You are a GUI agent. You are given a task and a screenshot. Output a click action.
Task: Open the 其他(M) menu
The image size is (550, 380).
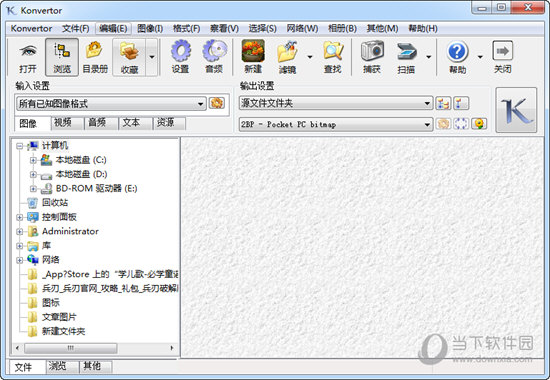[x=382, y=28]
